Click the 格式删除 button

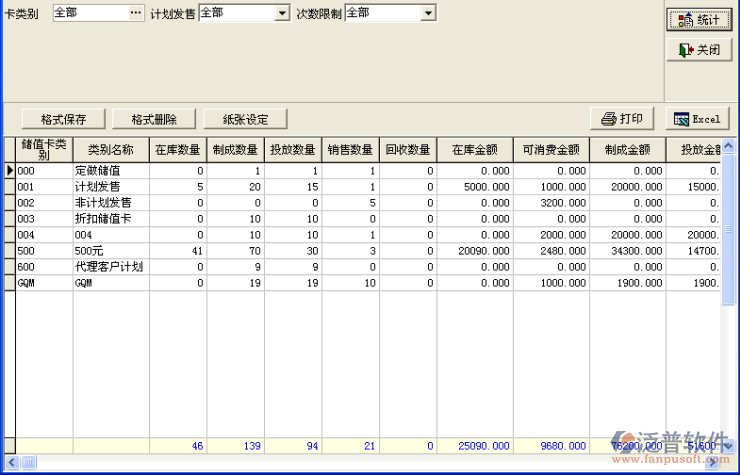154,119
